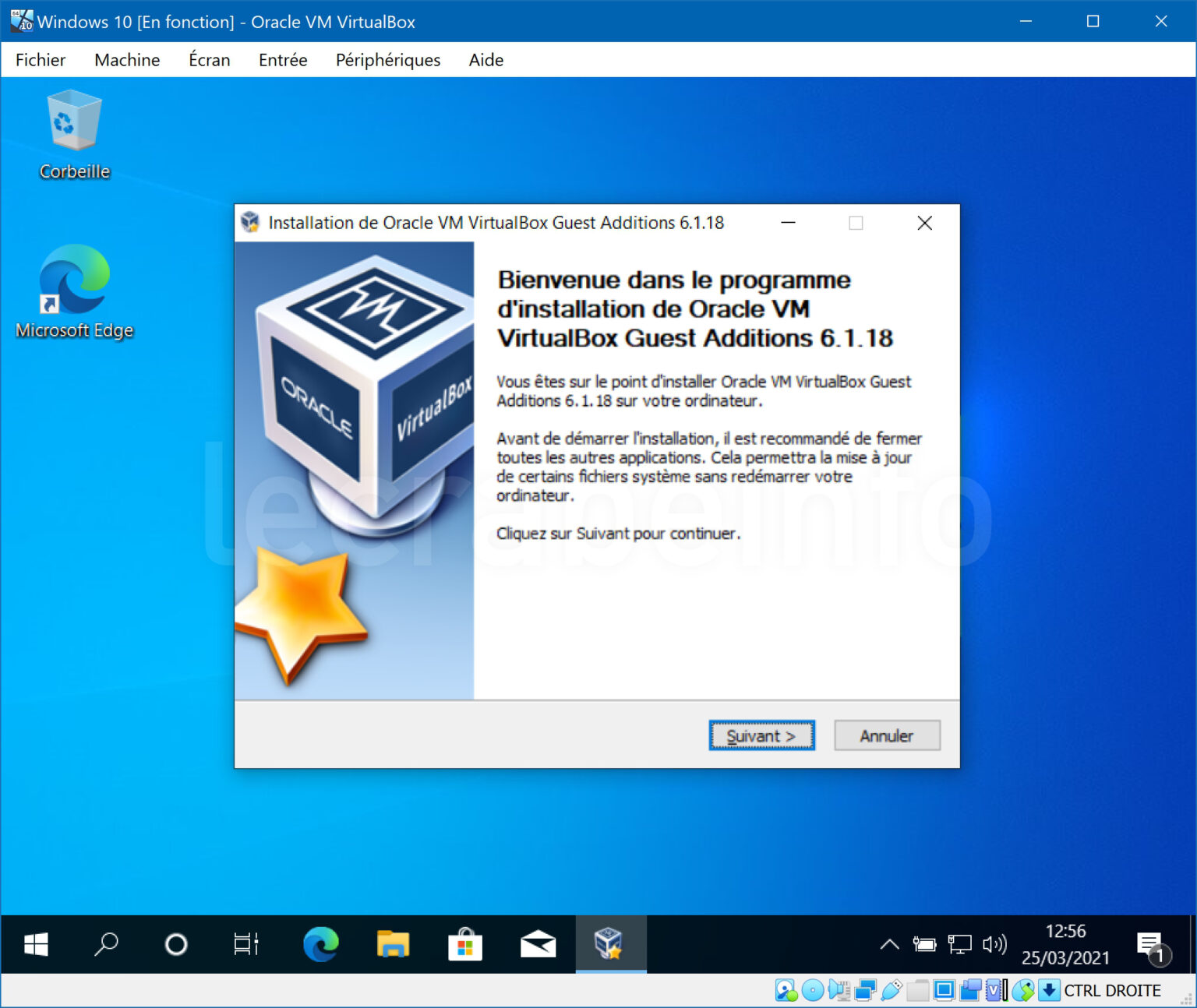
Task: Click the hard disk activity icon in VirtualBox status bar
Action: 785,991
